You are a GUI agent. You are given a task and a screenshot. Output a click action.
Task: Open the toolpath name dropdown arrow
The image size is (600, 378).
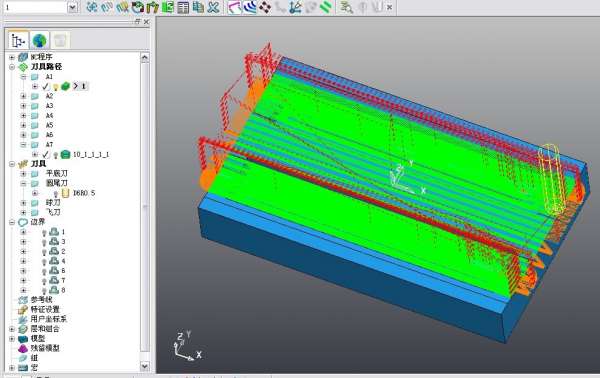pyautogui.click(x=73, y=7)
